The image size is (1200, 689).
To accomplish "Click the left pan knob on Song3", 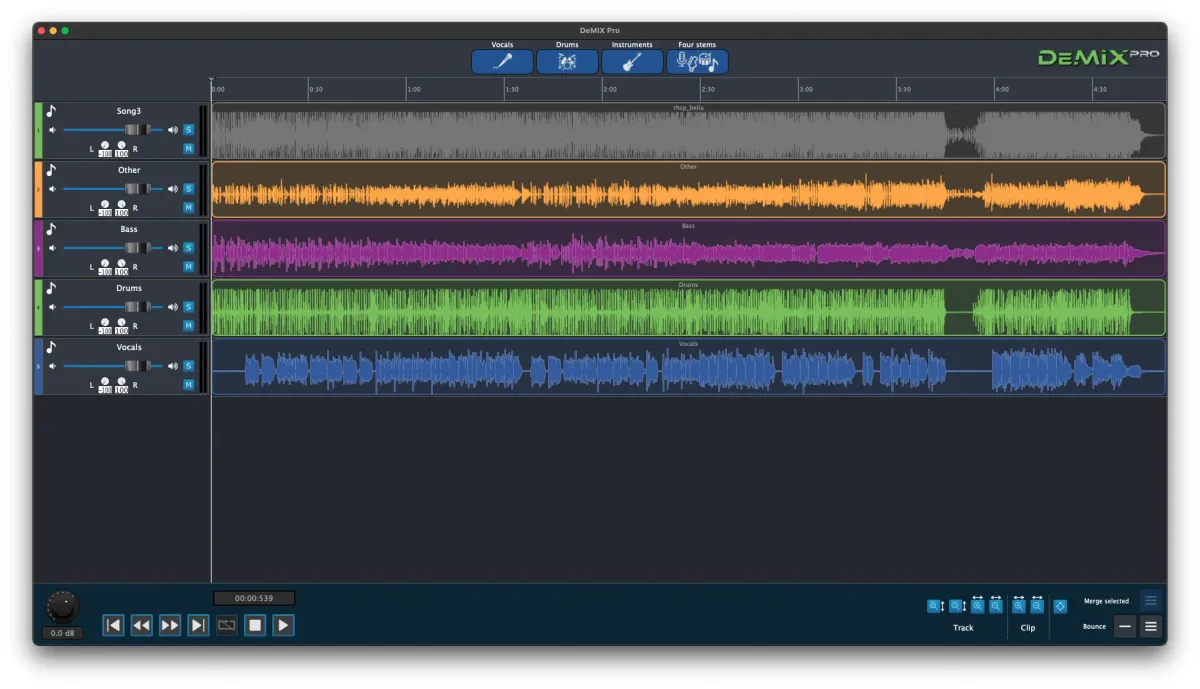I will click(x=105, y=146).
